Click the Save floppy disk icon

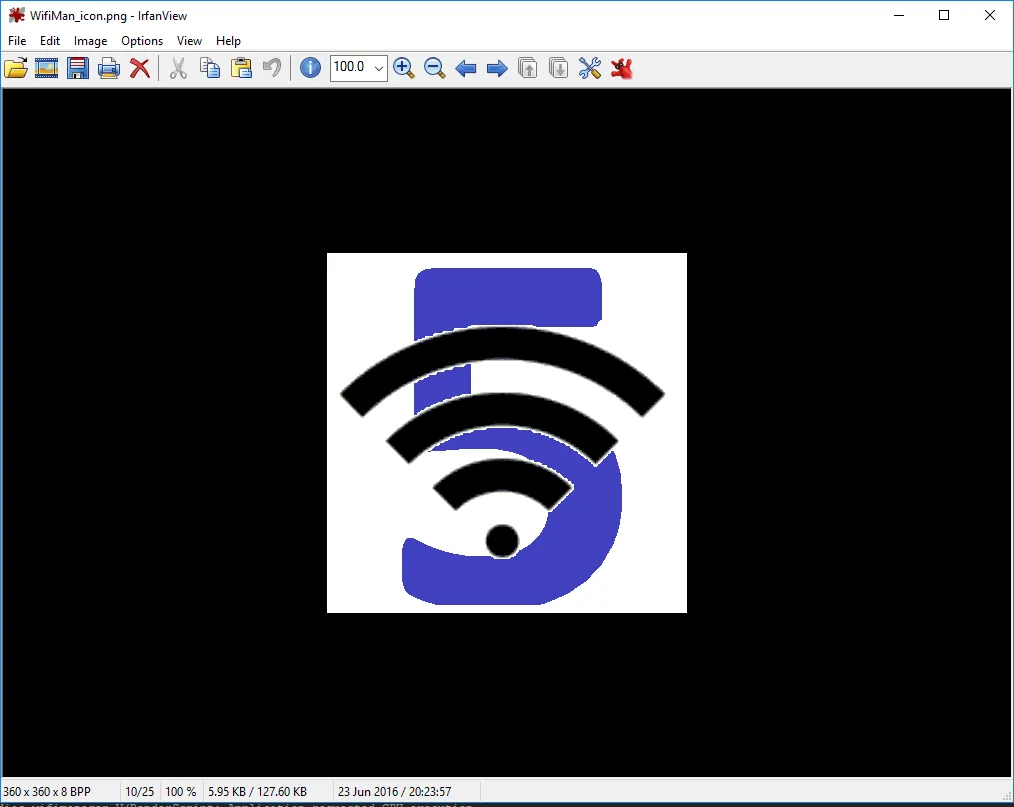point(78,68)
